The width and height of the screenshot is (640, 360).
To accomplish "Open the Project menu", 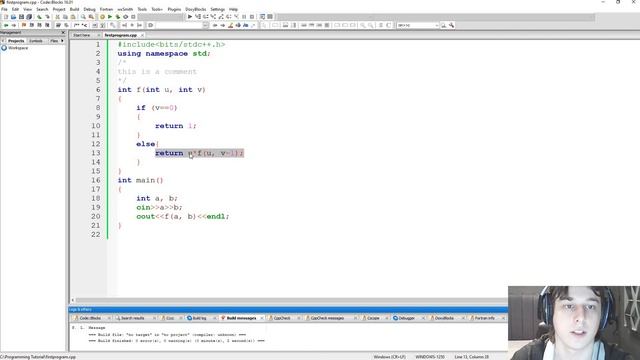I will point(59,9).
